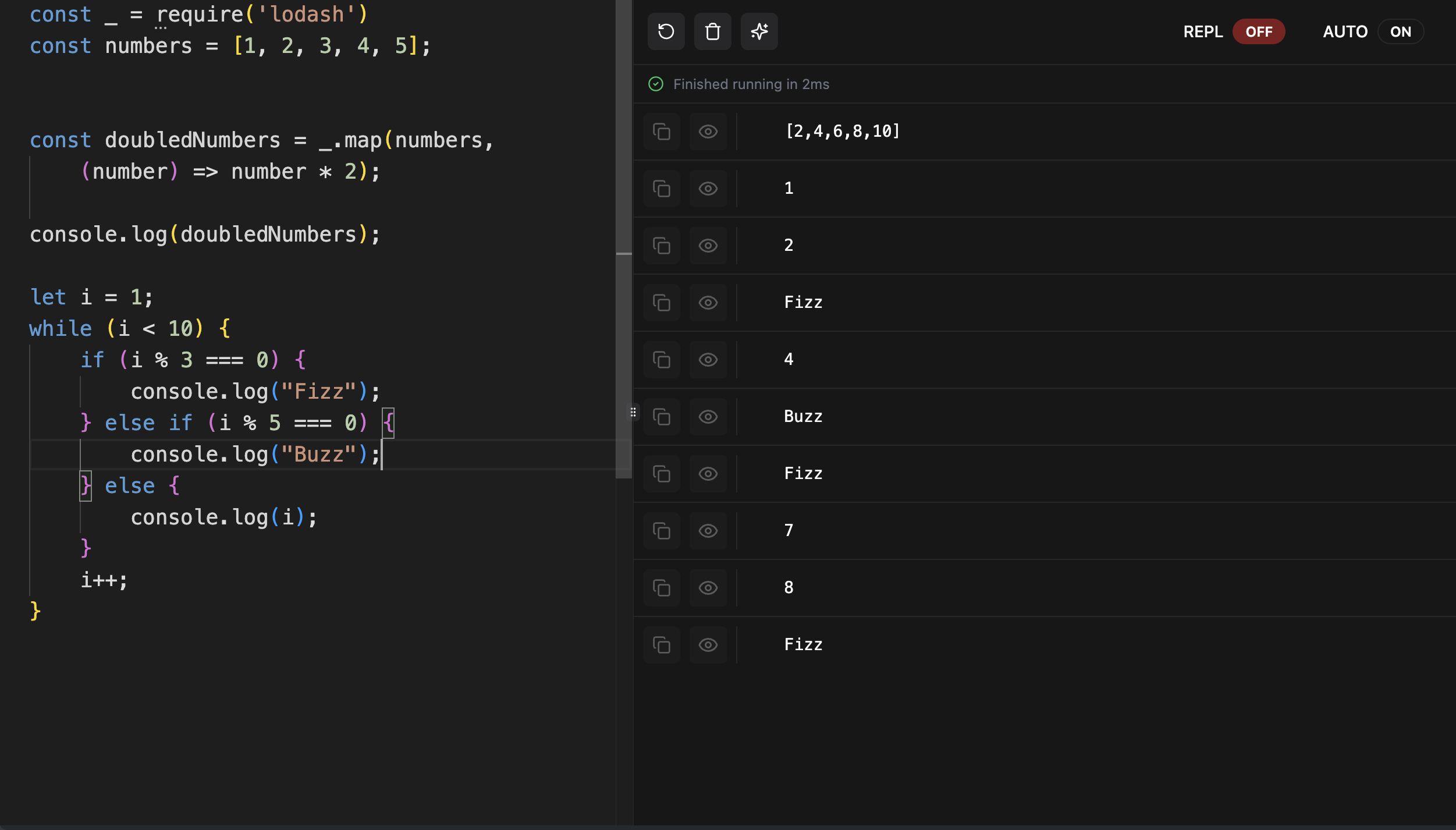
Task: Open the AI sparkle assistant icon
Action: click(759, 31)
